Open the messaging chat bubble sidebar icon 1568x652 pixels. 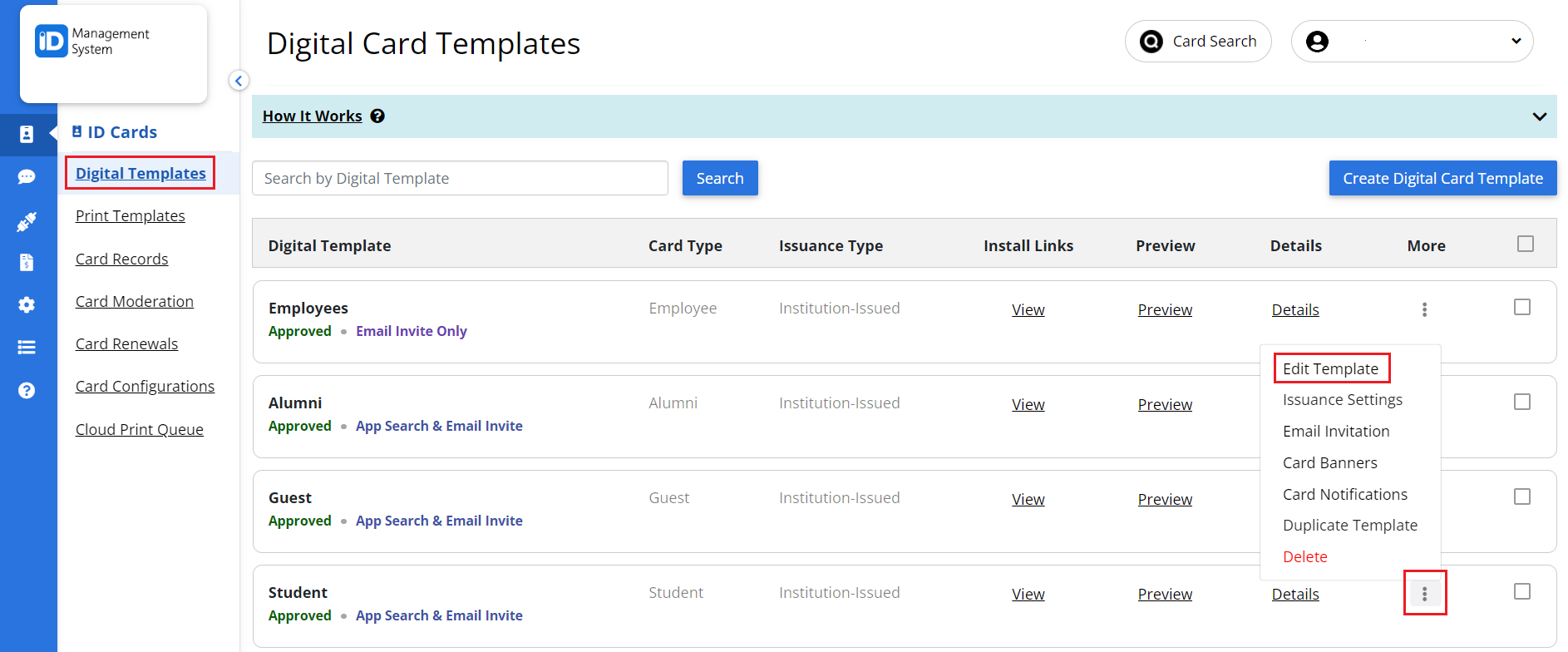(x=27, y=177)
